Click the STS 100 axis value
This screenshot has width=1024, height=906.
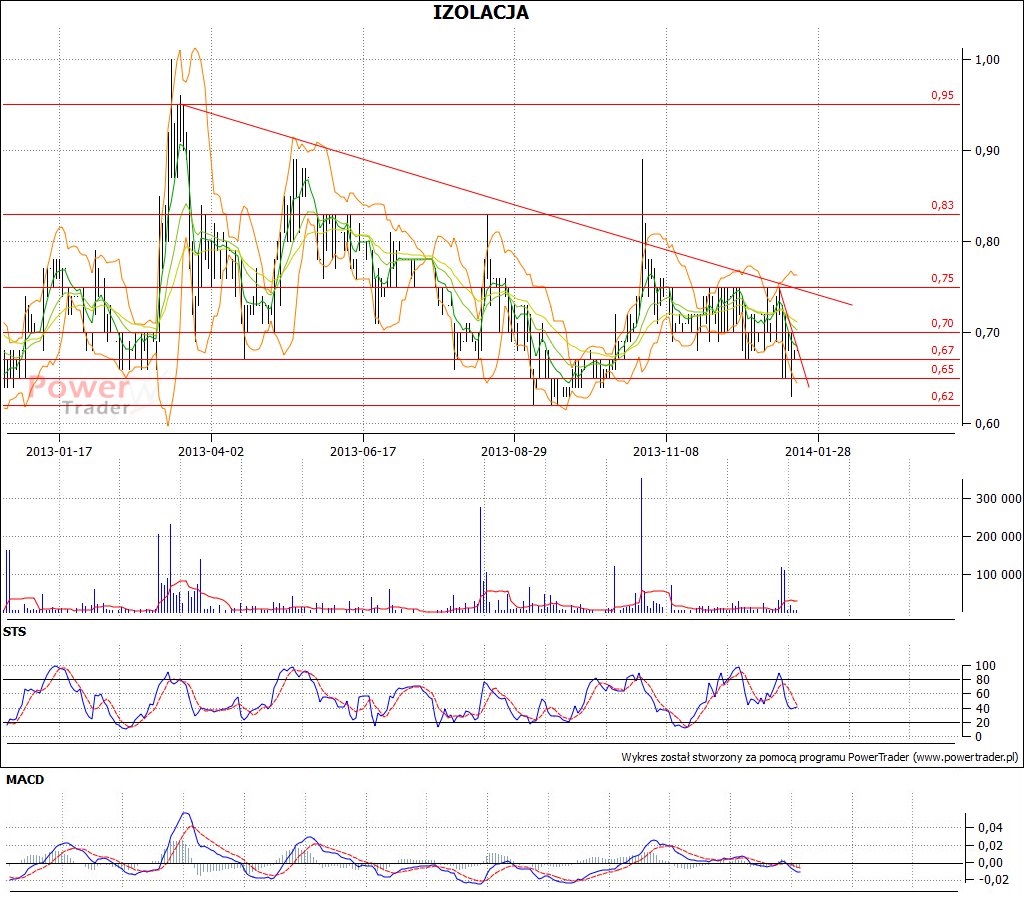tap(985, 666)
